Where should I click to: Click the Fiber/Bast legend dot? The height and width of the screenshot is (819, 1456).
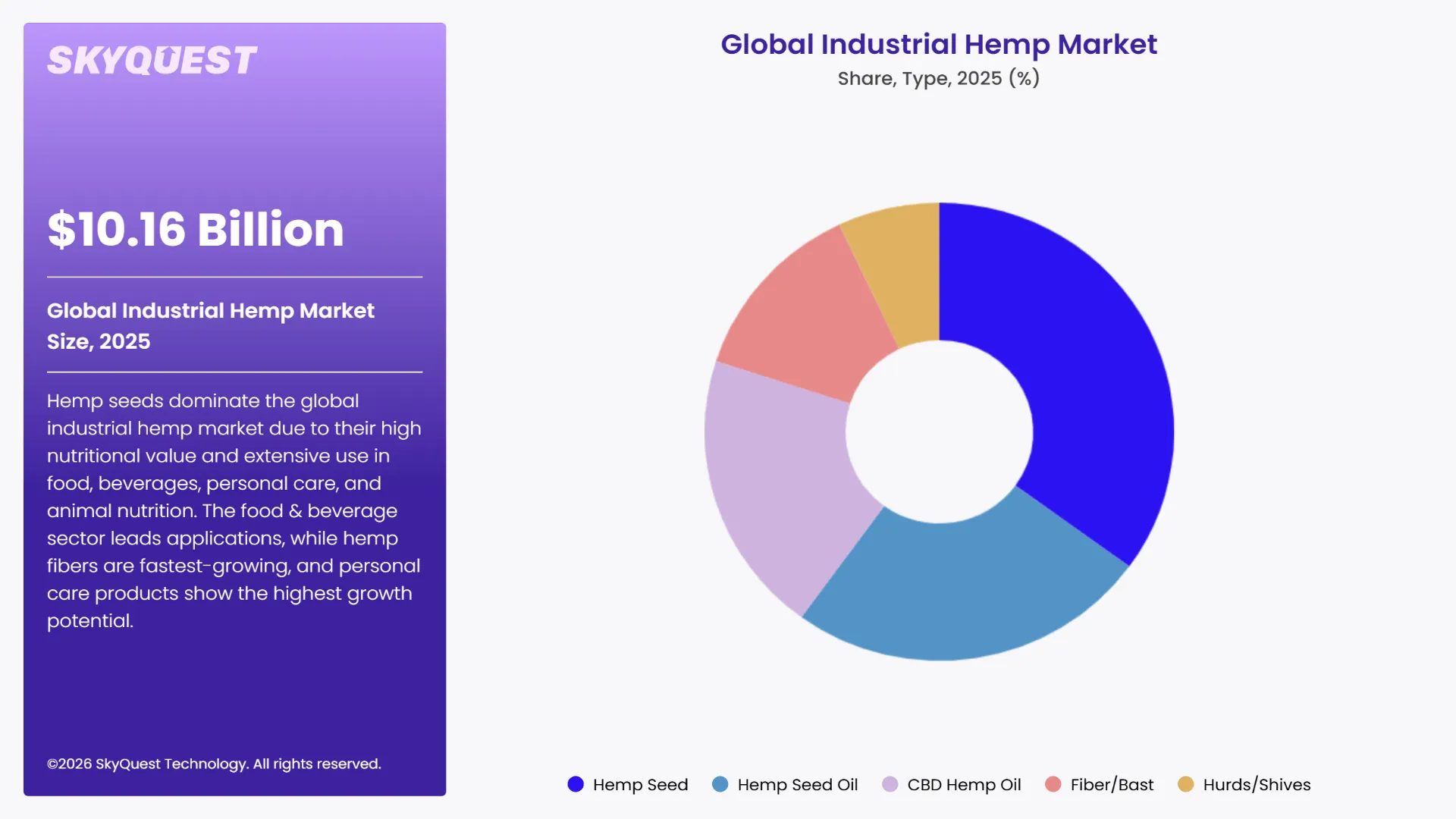(x=1053, y=785)
